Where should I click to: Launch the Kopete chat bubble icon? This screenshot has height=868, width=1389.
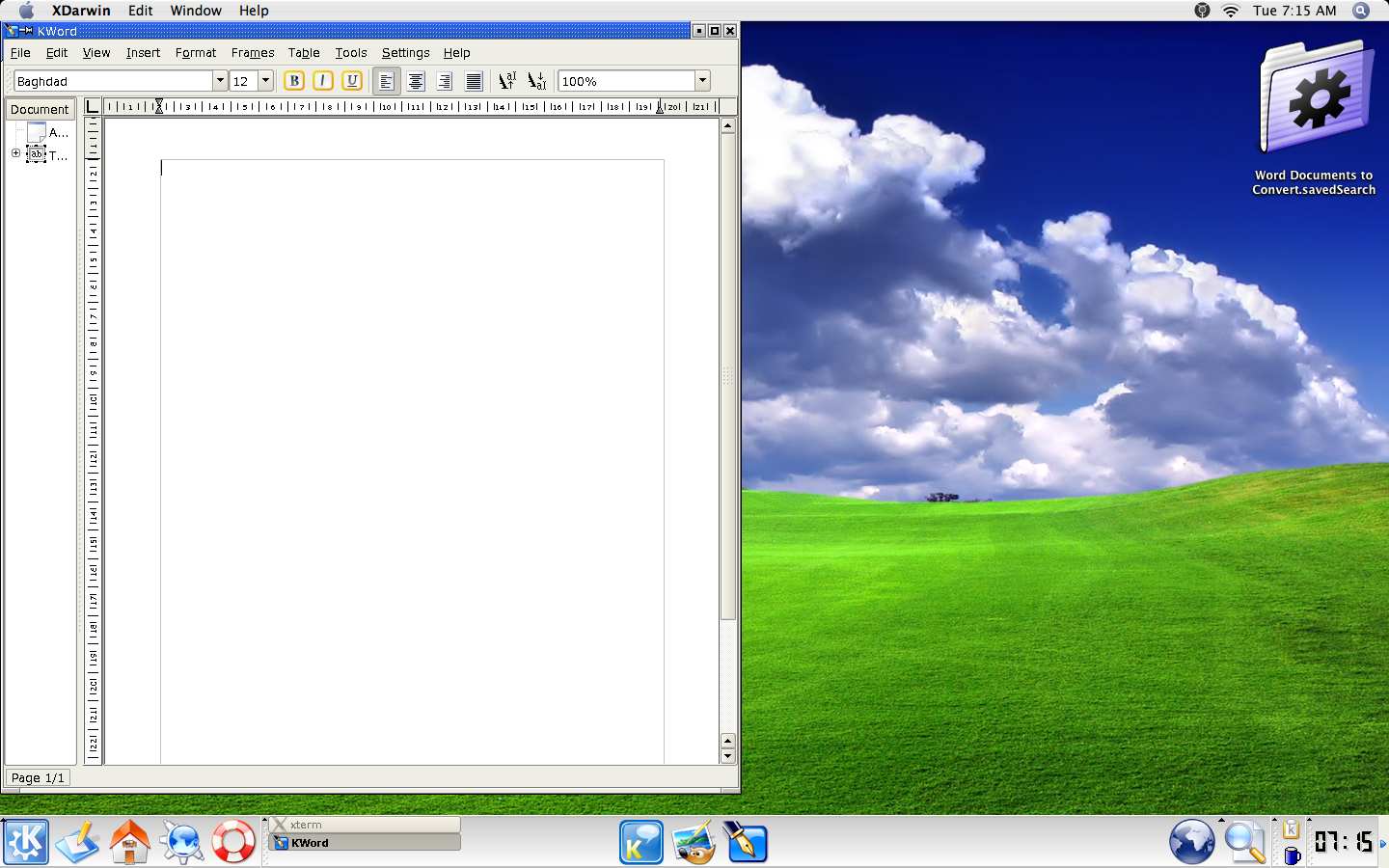[641, 842]
